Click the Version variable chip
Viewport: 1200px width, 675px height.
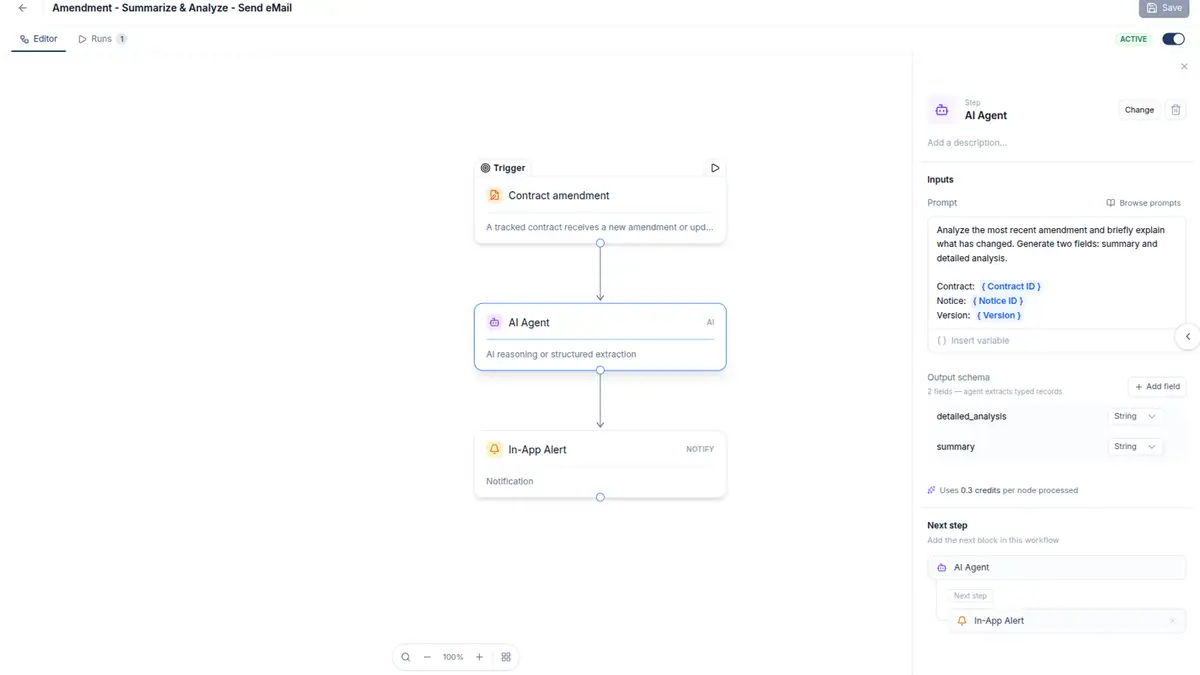[999, 315]
